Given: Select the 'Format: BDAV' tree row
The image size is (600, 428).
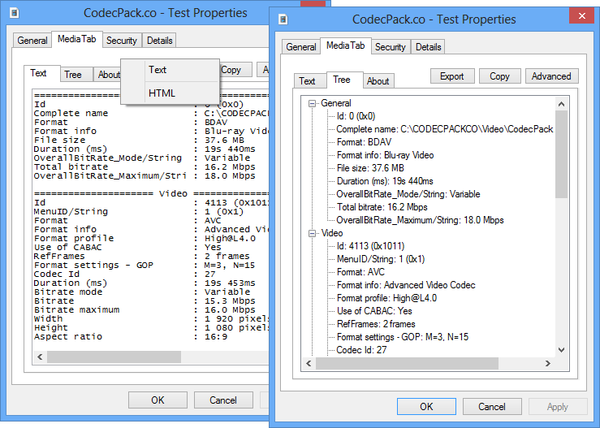Looking at the screenshot, I should 364,142.
